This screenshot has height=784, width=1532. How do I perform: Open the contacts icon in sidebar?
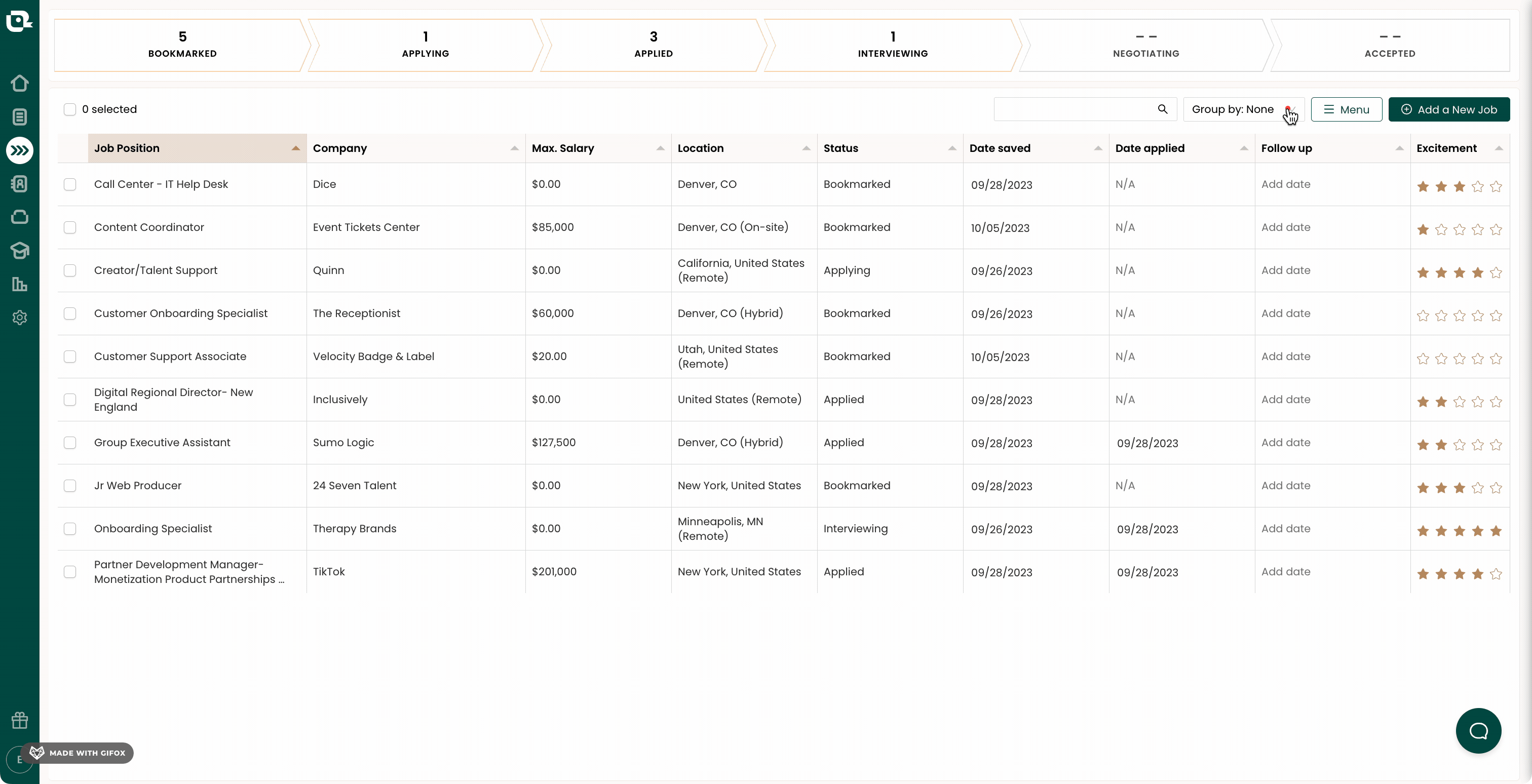[x=20, y=184]
